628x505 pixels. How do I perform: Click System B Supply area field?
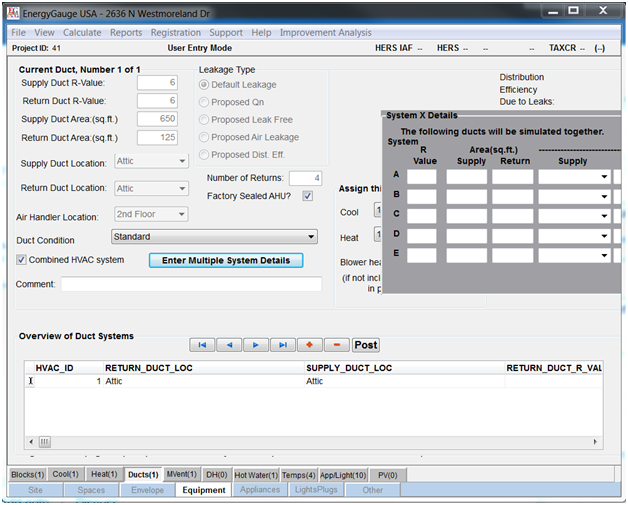[x=467, y=197]
